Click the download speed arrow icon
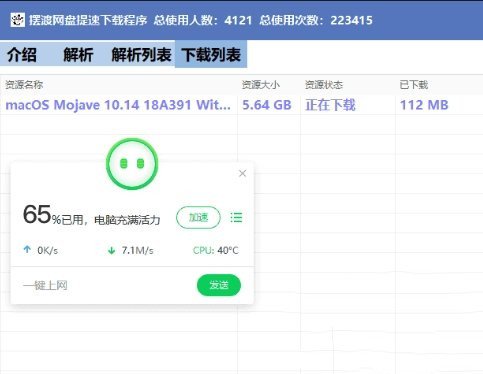 tap(112, 250)
